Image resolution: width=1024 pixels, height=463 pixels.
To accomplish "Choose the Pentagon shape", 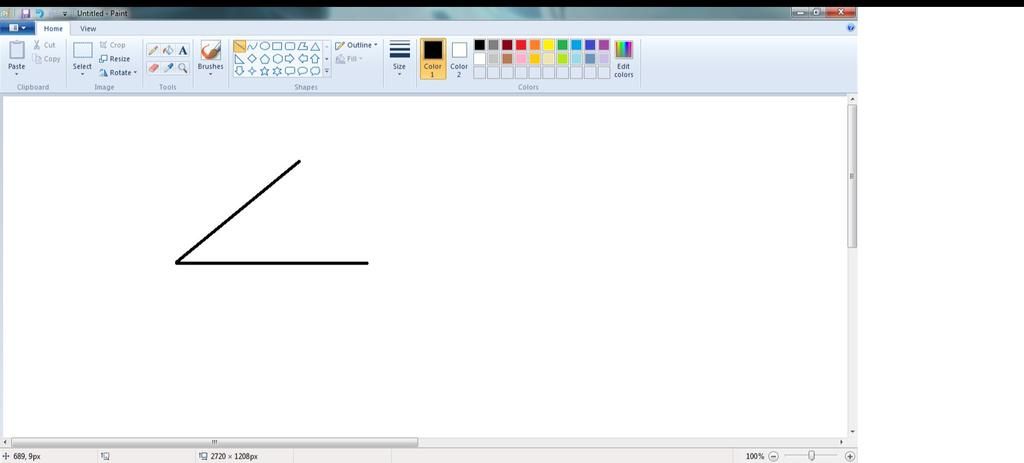I will tap(264, 59).
